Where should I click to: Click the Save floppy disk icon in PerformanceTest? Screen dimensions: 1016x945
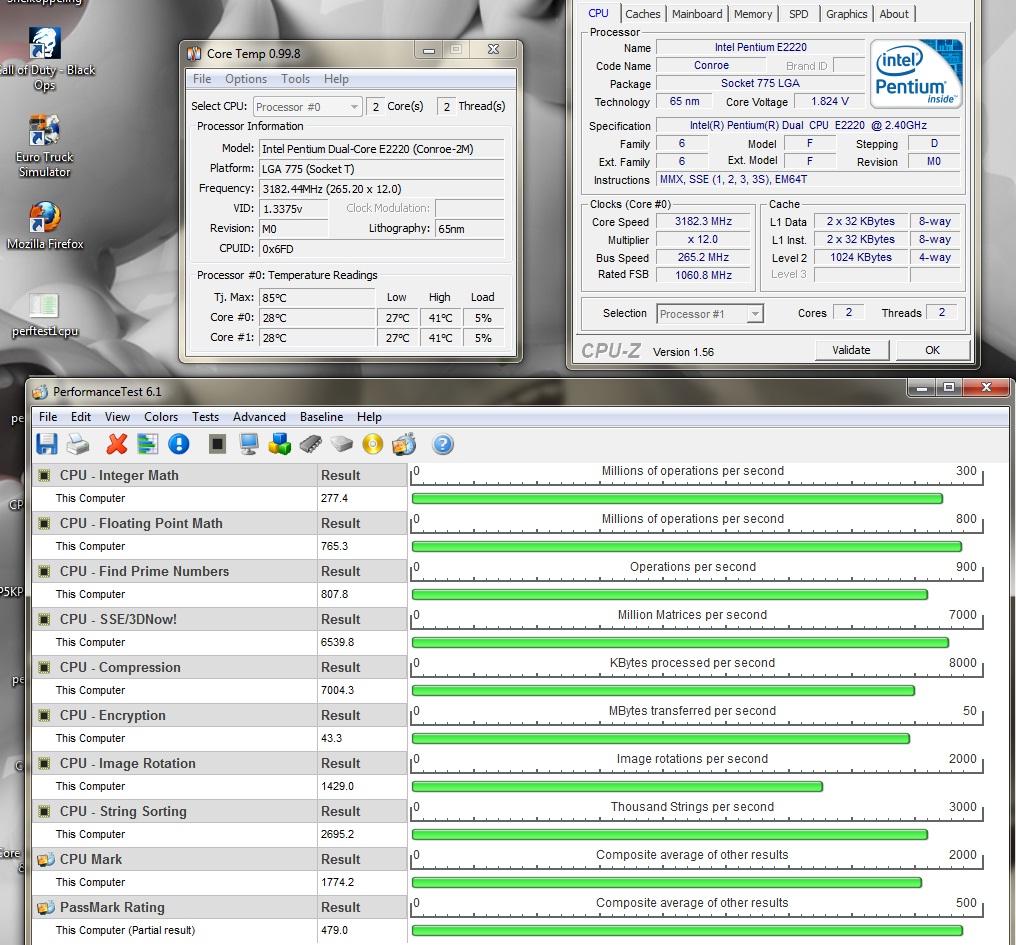pyautogui.click(x=47, y=445)
